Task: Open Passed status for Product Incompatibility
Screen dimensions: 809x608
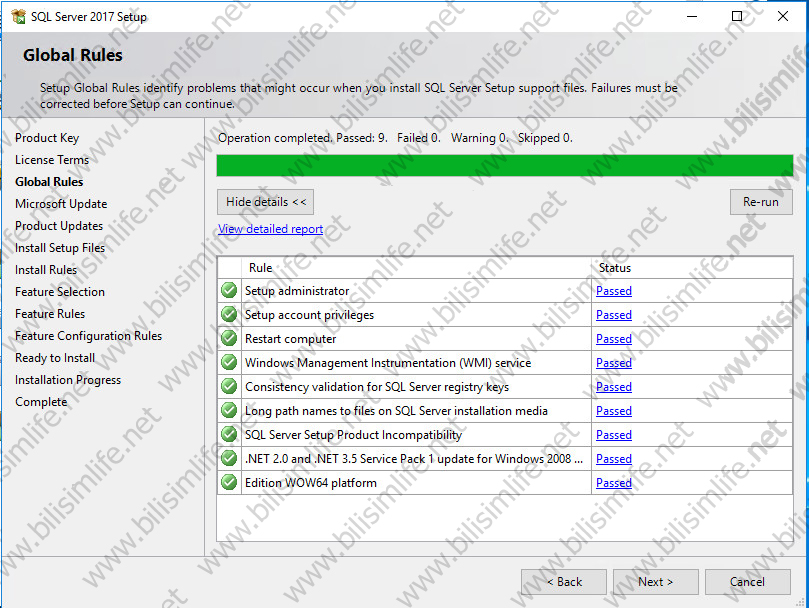Action: [613, 435]
